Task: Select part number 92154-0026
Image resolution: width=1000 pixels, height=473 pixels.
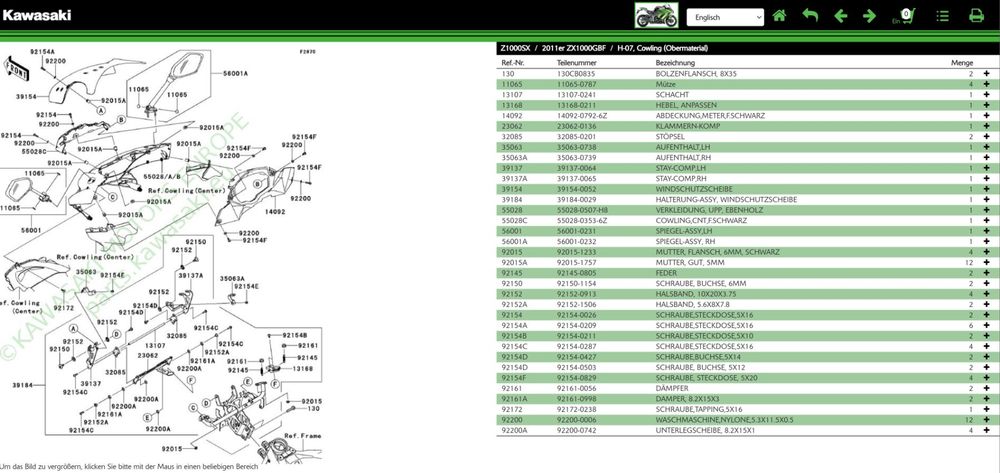Action: (x=577, y=315)
